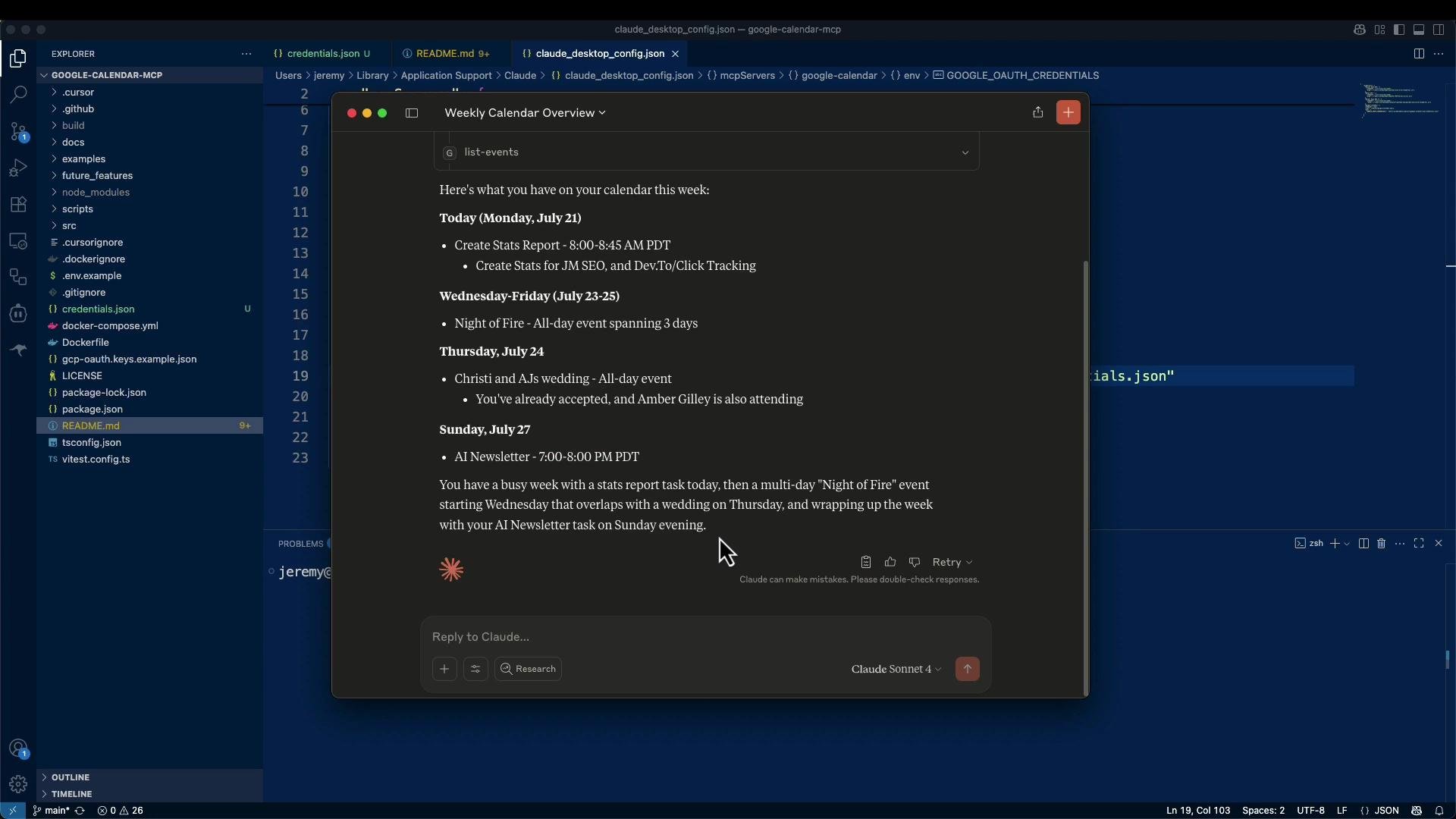
Task: Open the Claude Sonnet 4 model selector
Action: [896, 669]
